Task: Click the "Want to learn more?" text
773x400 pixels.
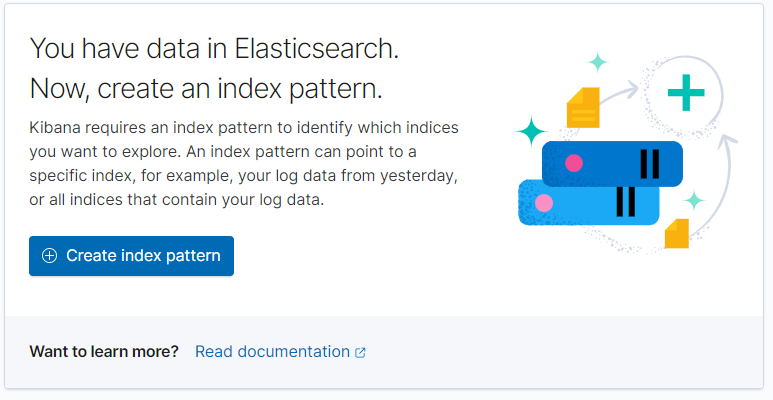Action: (104, 352)
